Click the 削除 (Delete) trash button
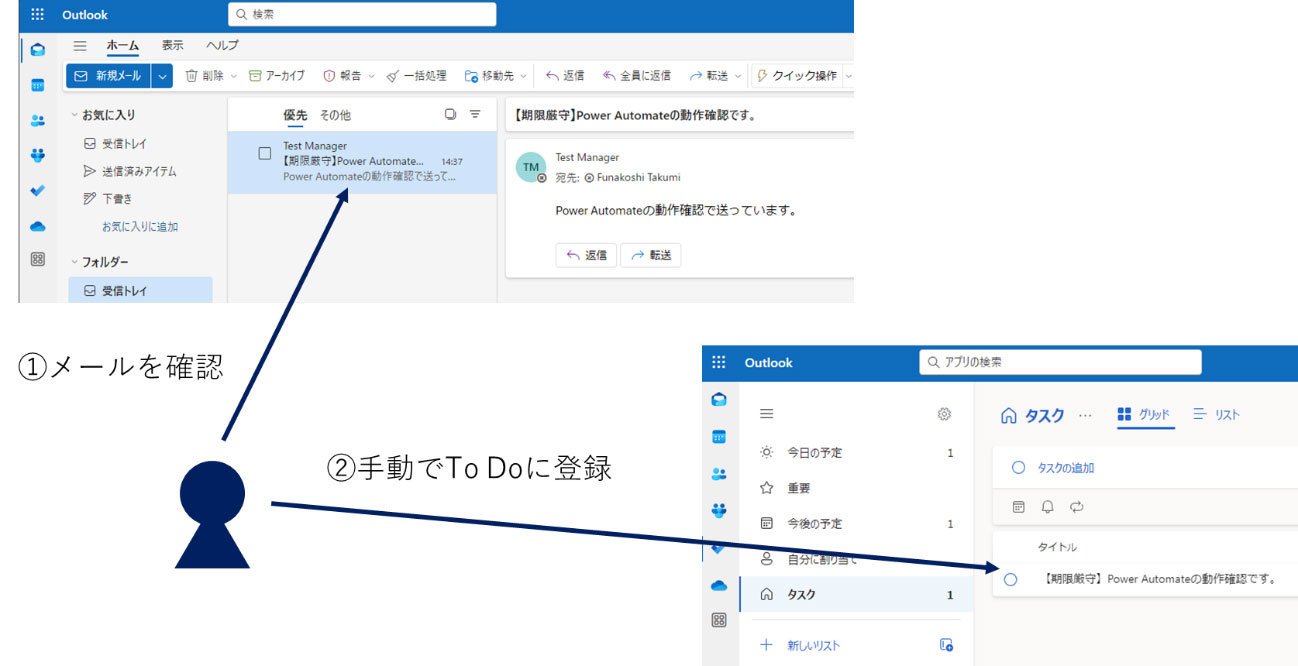Viewport: 1298px width, 666px height. [204, 75]
